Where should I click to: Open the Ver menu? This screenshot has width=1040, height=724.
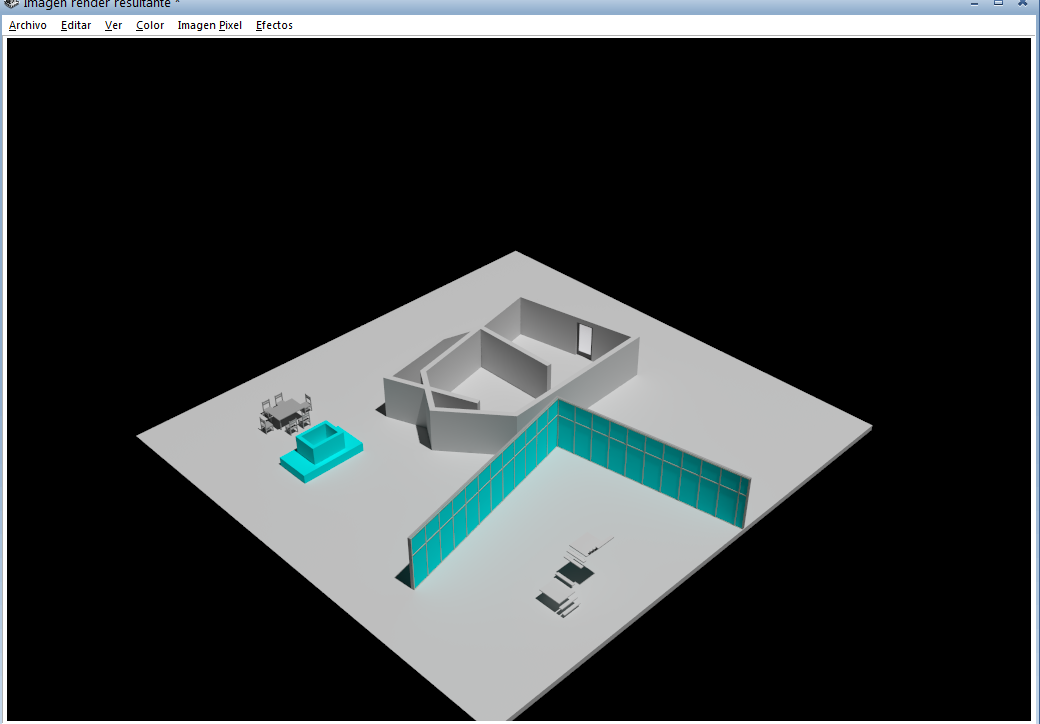[113, 25]
